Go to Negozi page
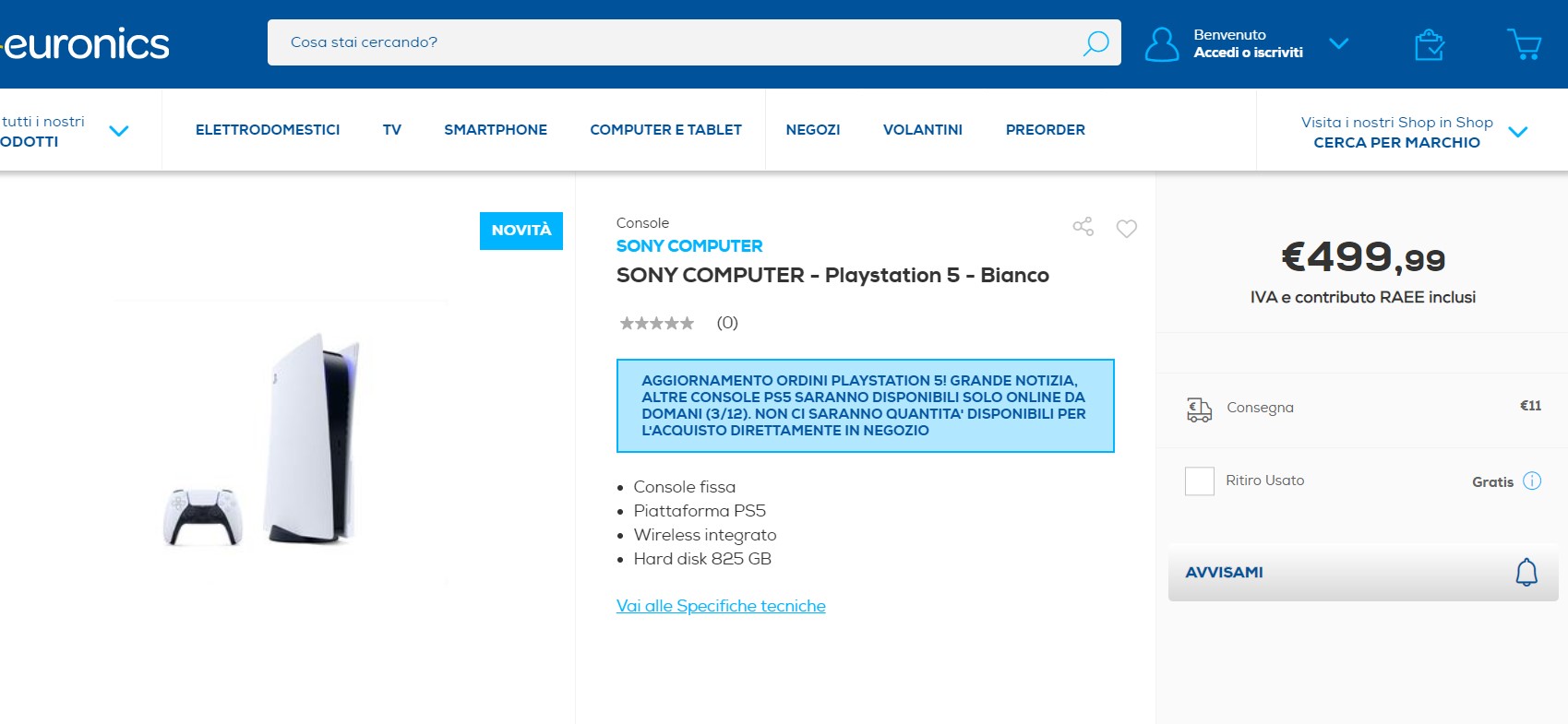 813,130
